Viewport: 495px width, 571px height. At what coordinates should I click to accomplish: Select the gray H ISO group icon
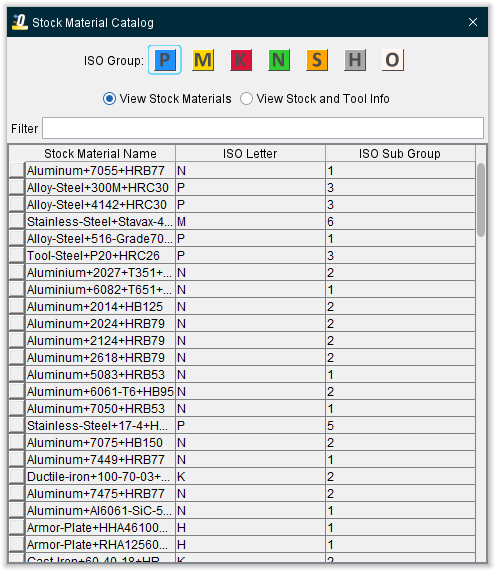[x=355, y=60]
